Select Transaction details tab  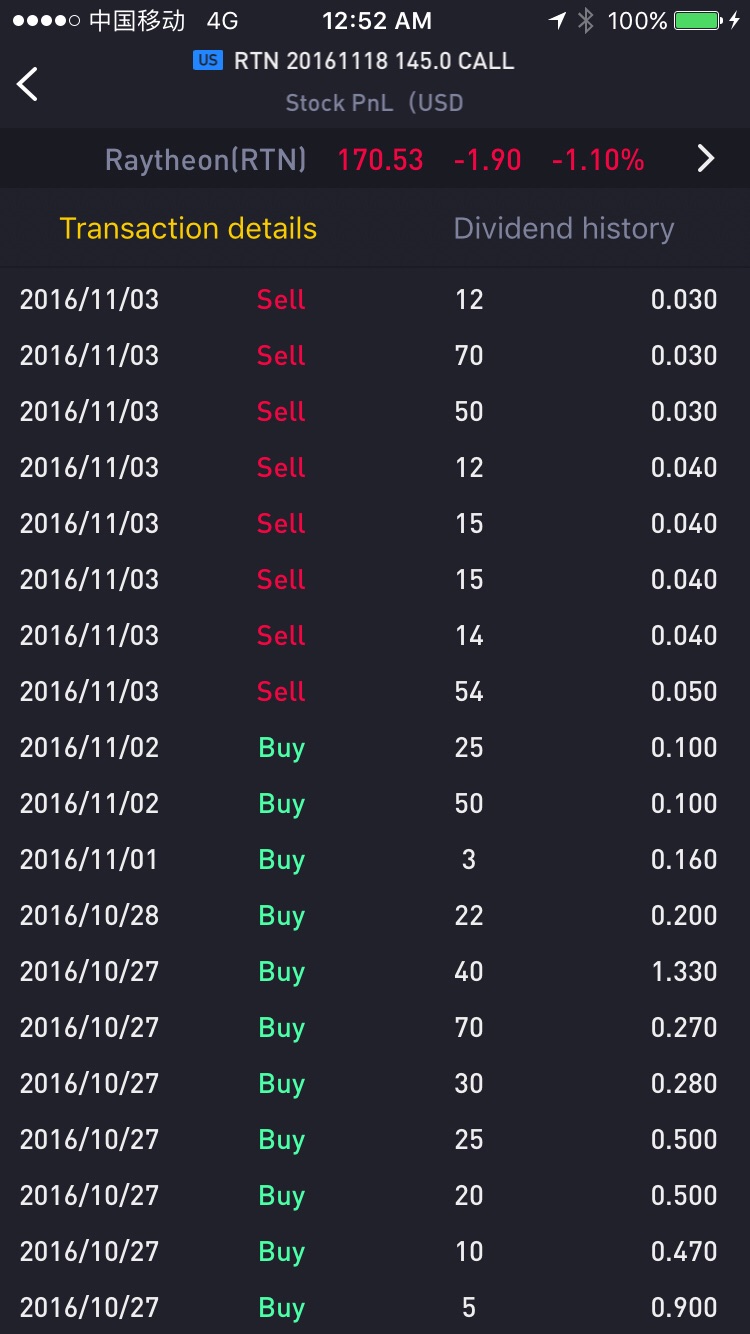pyautogui.click(x=188, y=228)
